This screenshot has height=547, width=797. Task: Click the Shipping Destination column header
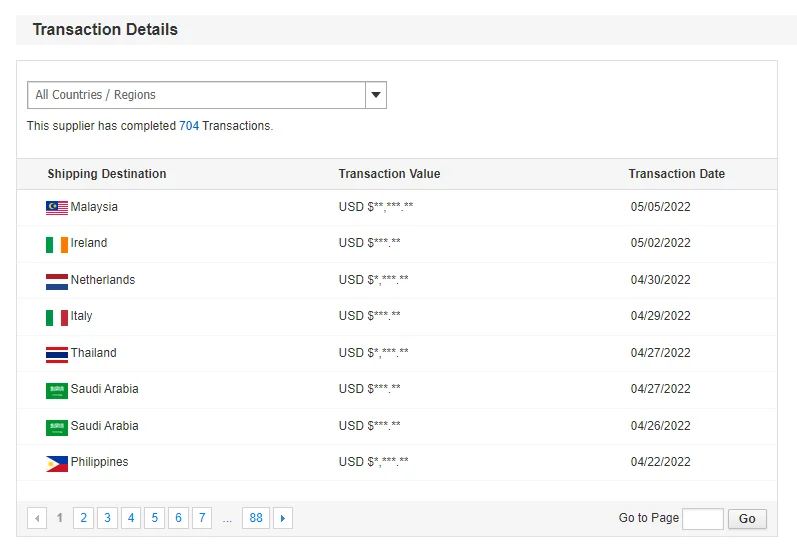pos(107,174)
